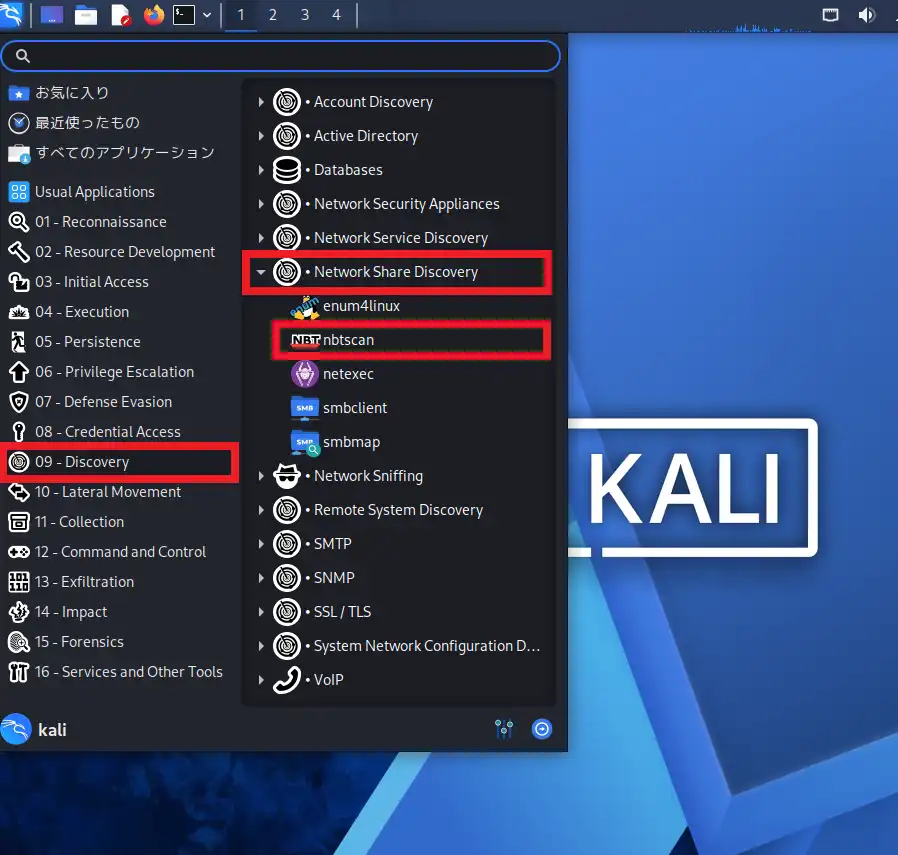Expand Remote System Discovery arrow

tap(261, 510)
